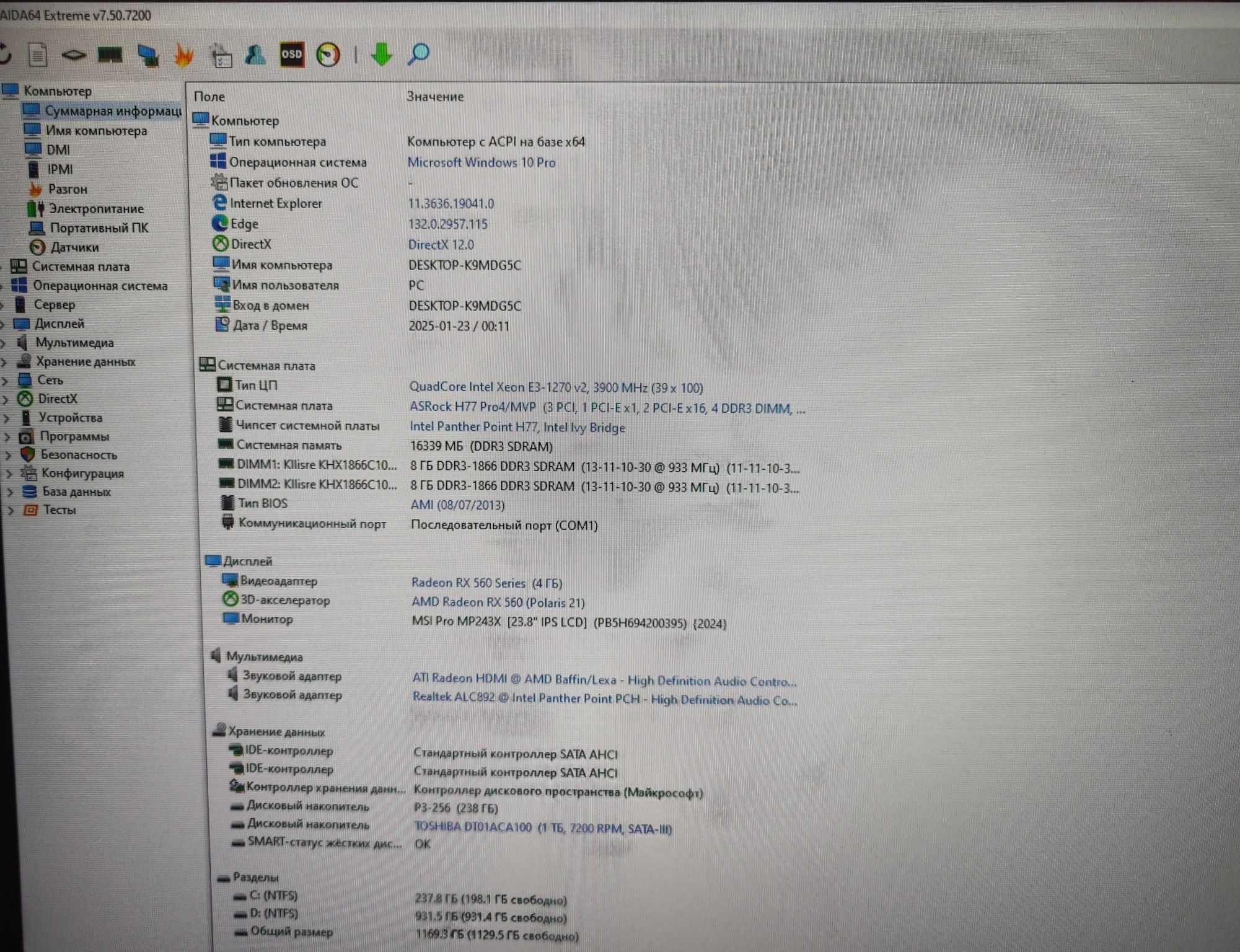Screen dimensions: 1240x952
Task: Expand the DirectX tree node
Action: pos(5,399)
